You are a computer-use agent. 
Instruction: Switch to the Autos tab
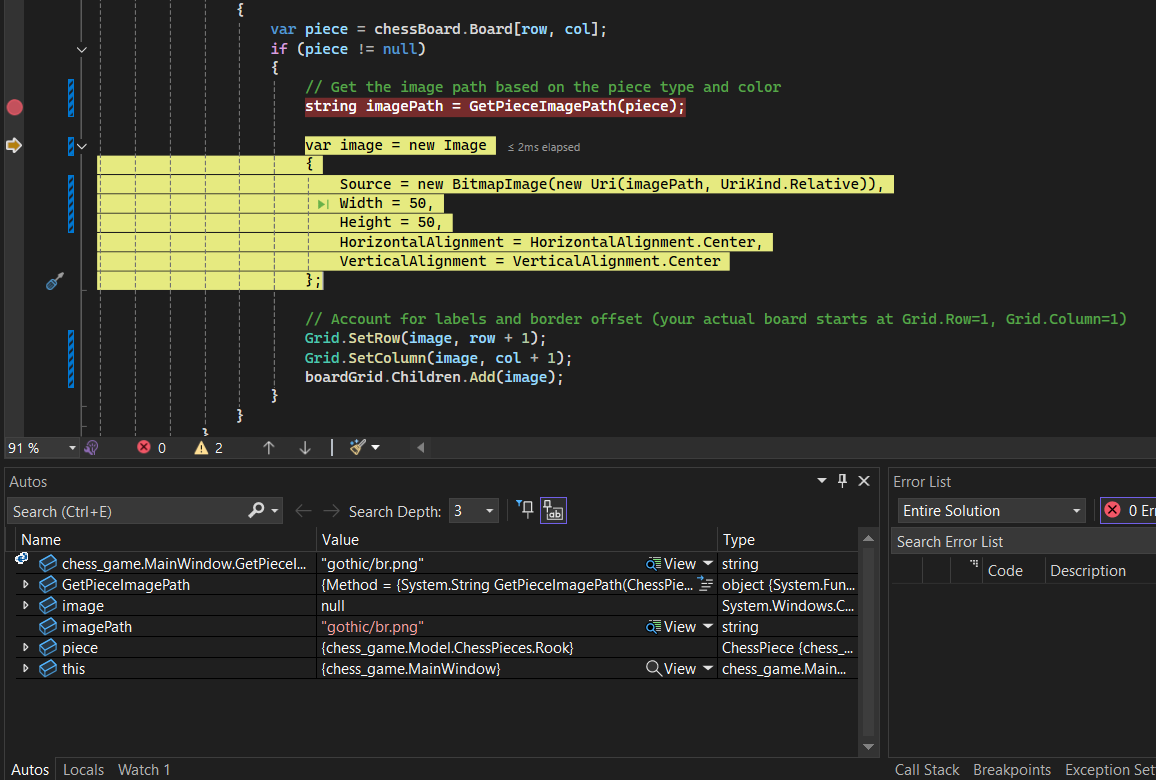pyautogui.click(x=30, y=770)
